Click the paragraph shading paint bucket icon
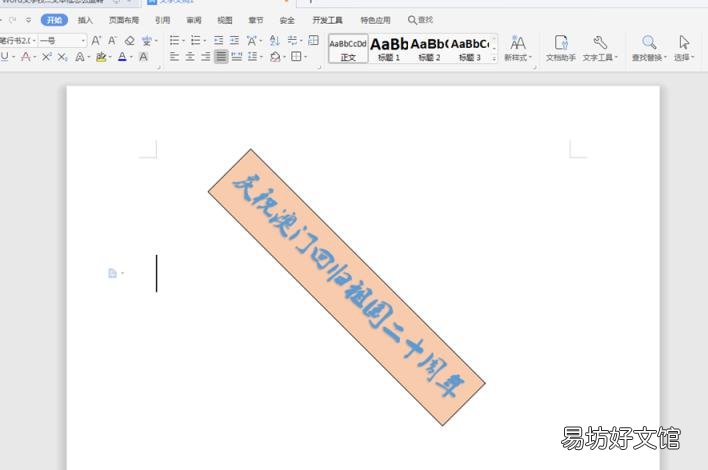The height and width of the screenshot is (470, 708). pyautogui.click(x=275, y=56)
